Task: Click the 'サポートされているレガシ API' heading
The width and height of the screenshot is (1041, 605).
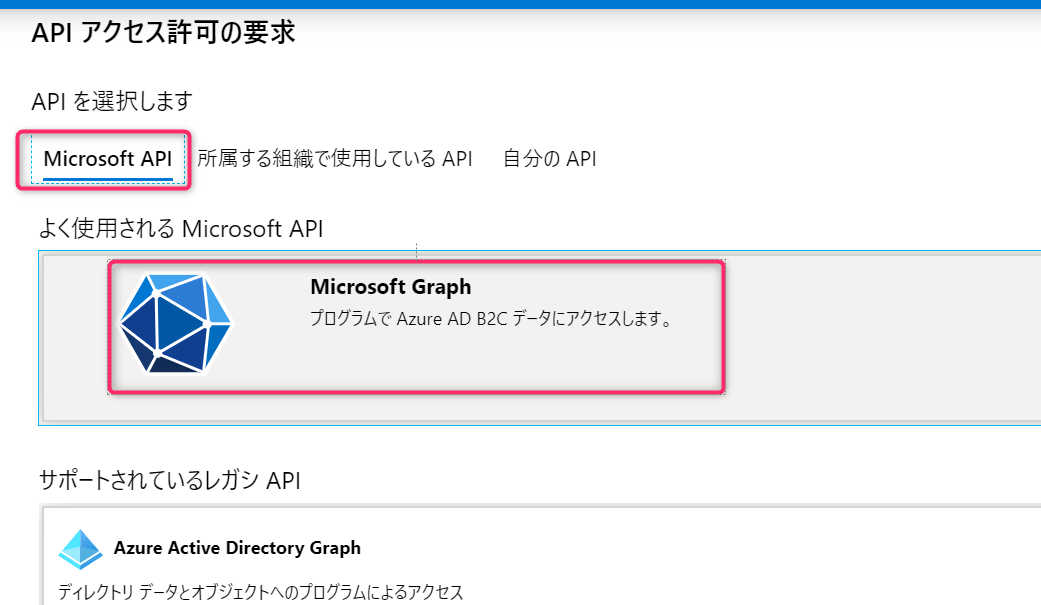Action: [x=170, y=479]
